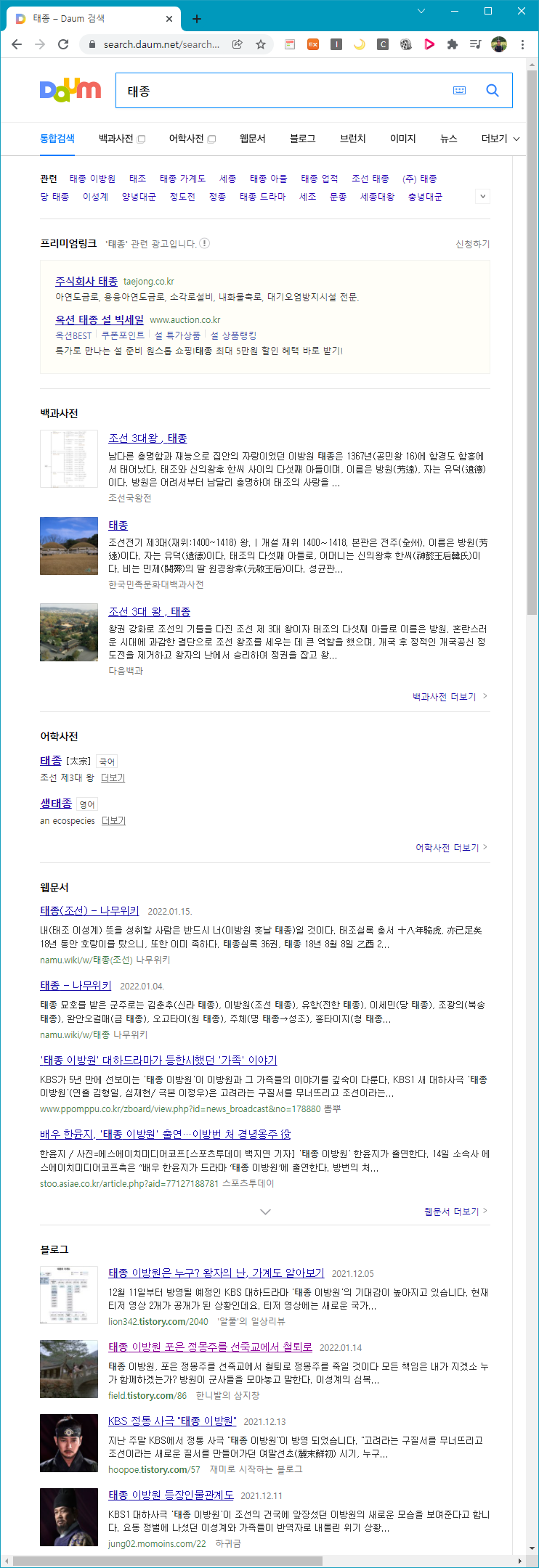Click the film reel extension icon

click(x=406, y=44)
